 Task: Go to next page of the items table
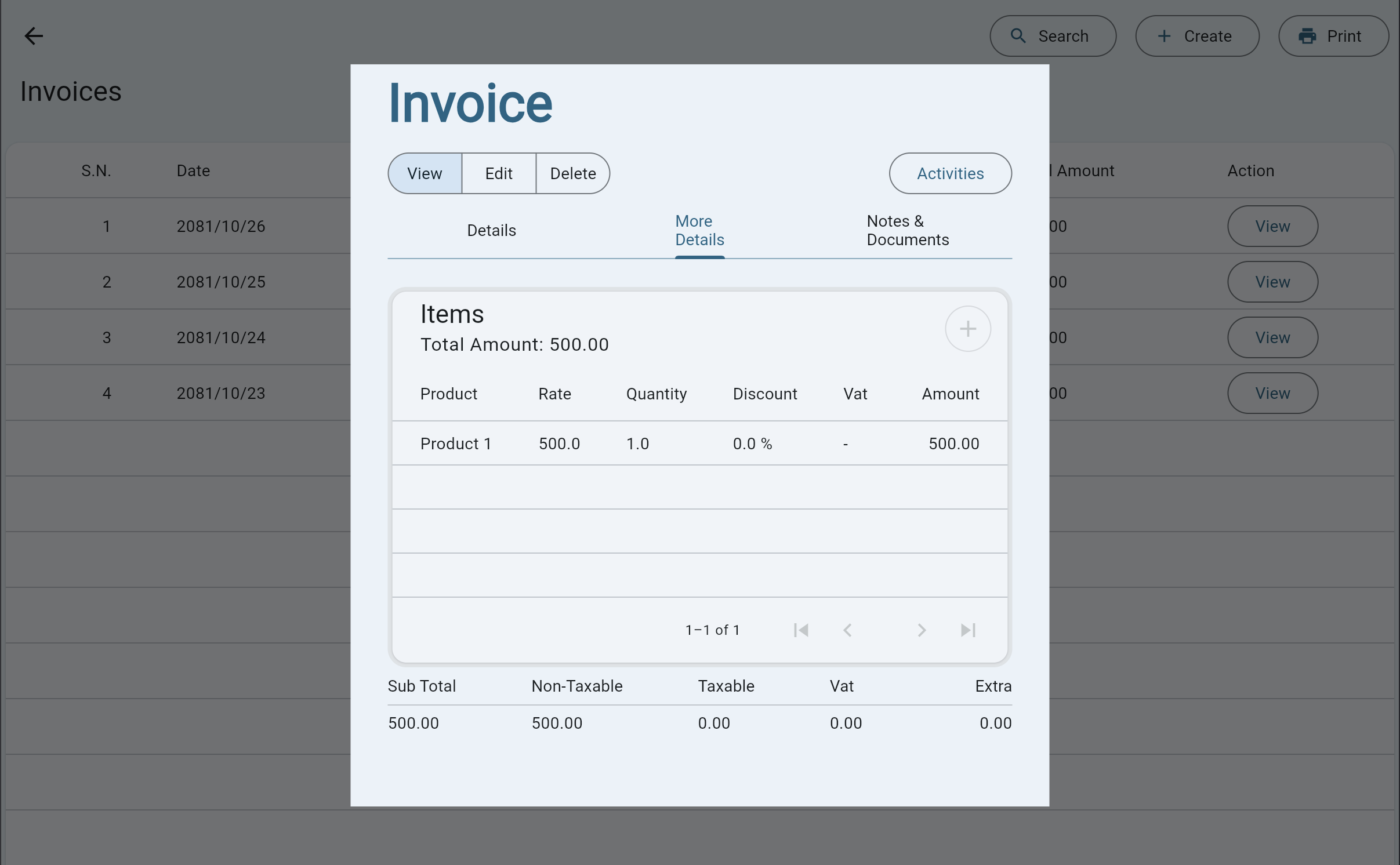tap(922, 630)
